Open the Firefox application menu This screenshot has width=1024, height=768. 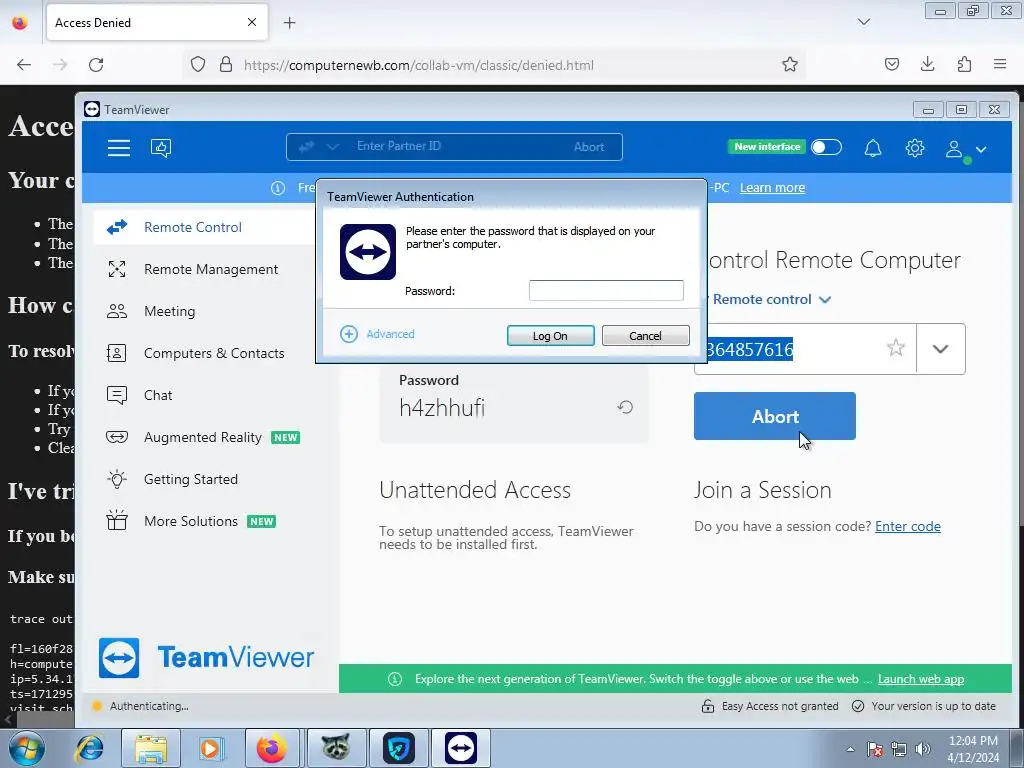[1000, 64]
